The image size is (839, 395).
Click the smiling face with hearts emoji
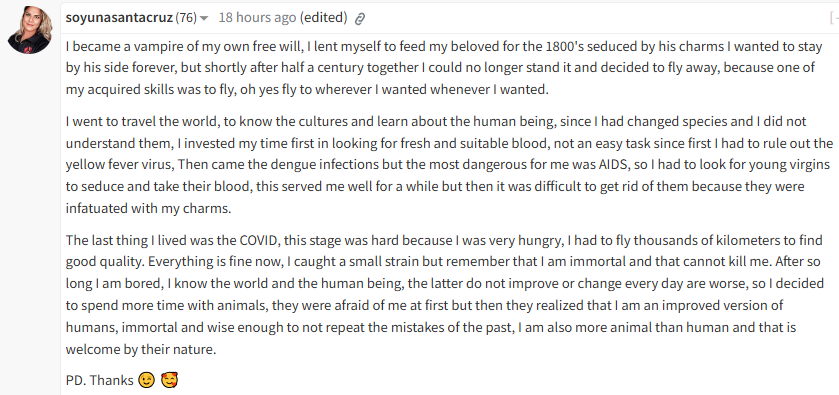click(170, 381)
